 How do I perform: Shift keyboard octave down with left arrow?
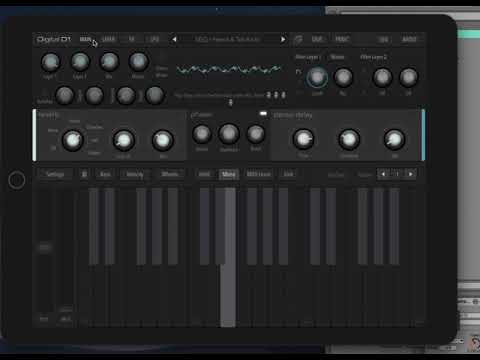pyautogui.click(x=383, y=174)
